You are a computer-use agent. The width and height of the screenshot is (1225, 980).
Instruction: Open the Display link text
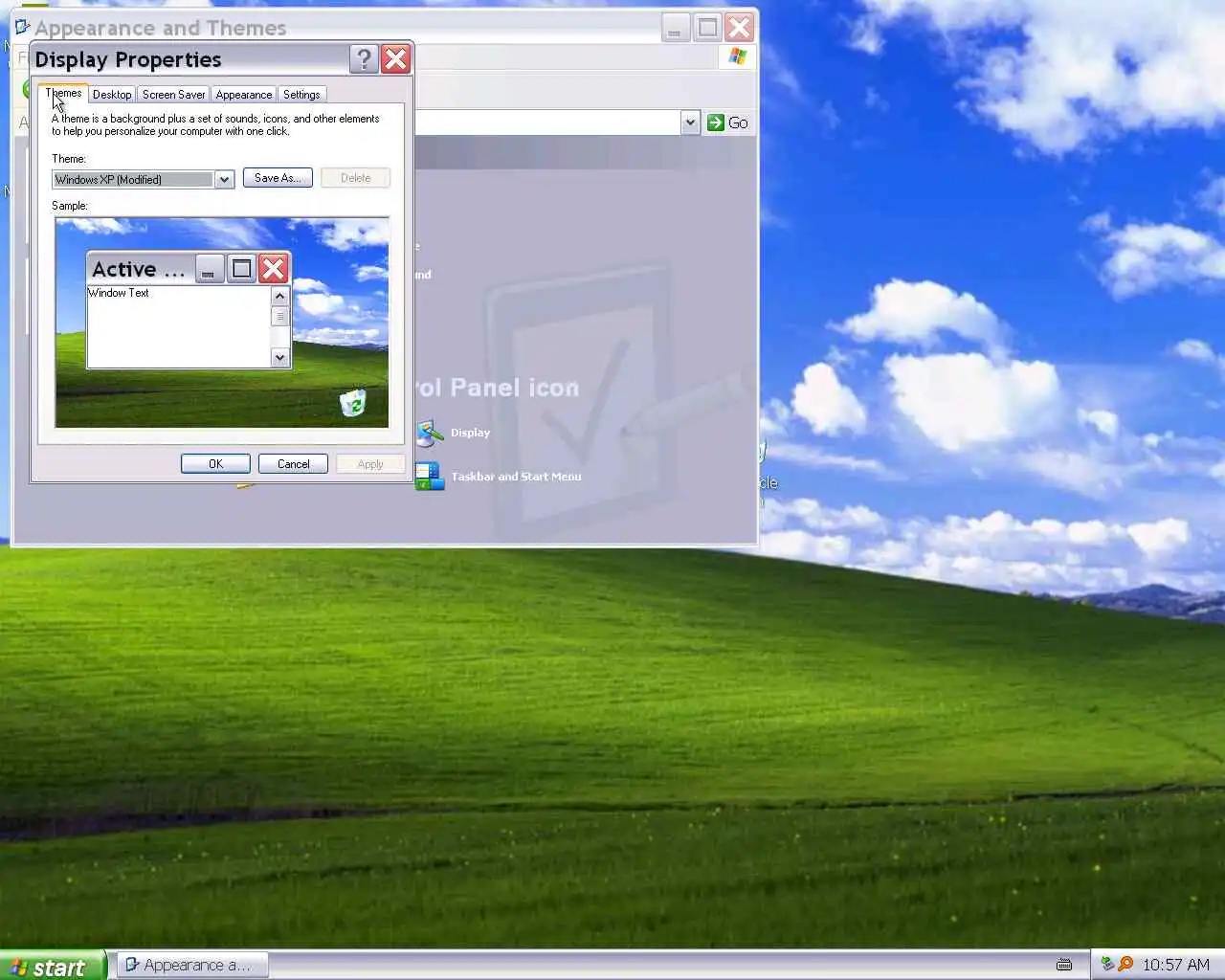[471, 433]
